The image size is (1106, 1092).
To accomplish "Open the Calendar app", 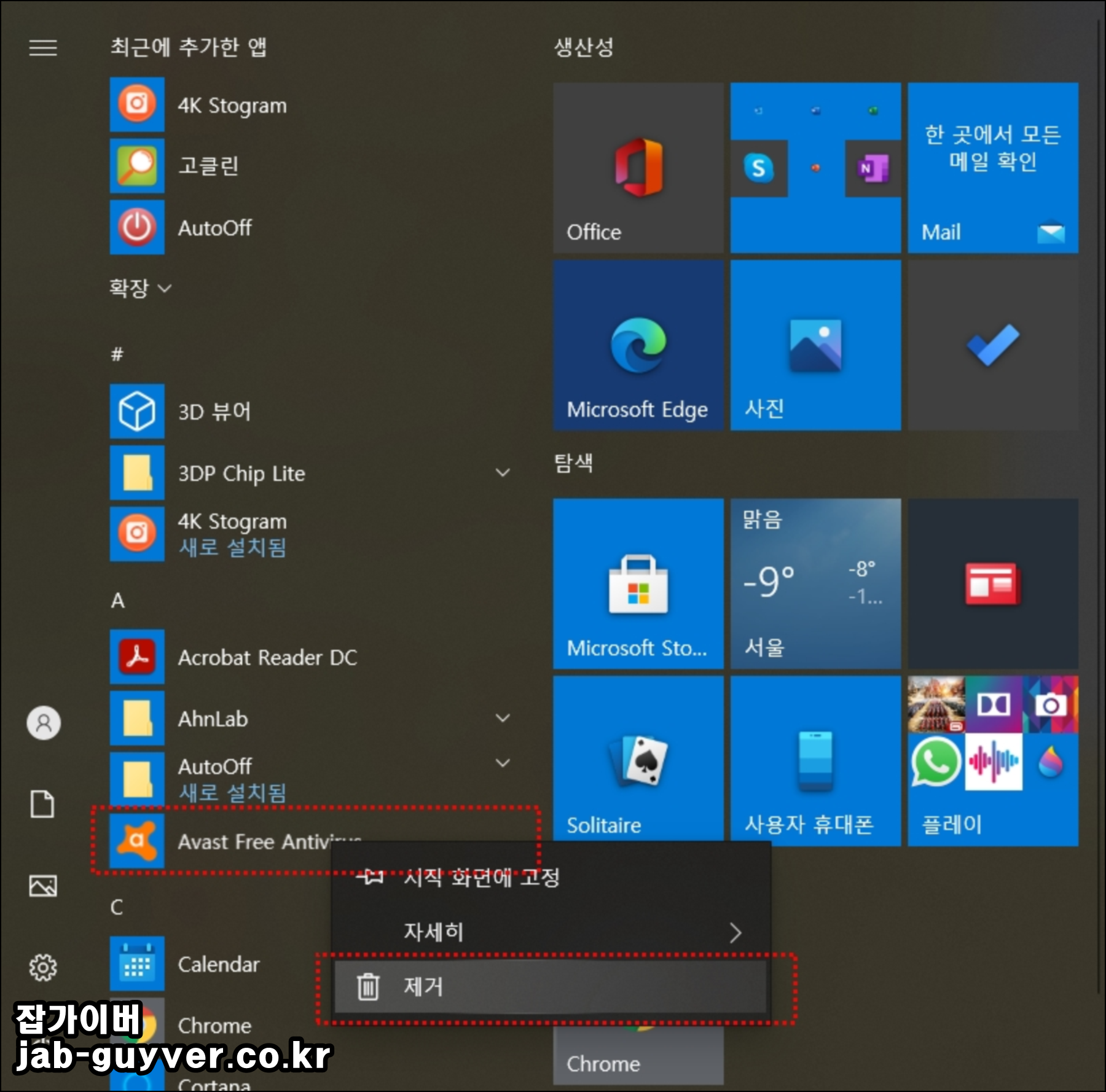I will tap(220, 964).
